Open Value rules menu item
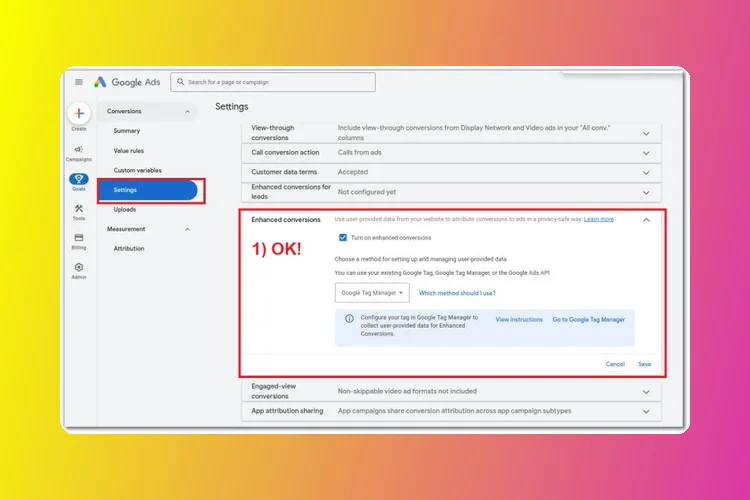 (x=129, y=150)
